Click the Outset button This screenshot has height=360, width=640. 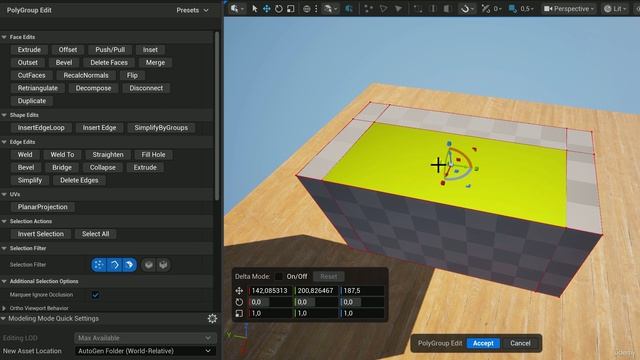pyautogui.click(x=27, y=62)
